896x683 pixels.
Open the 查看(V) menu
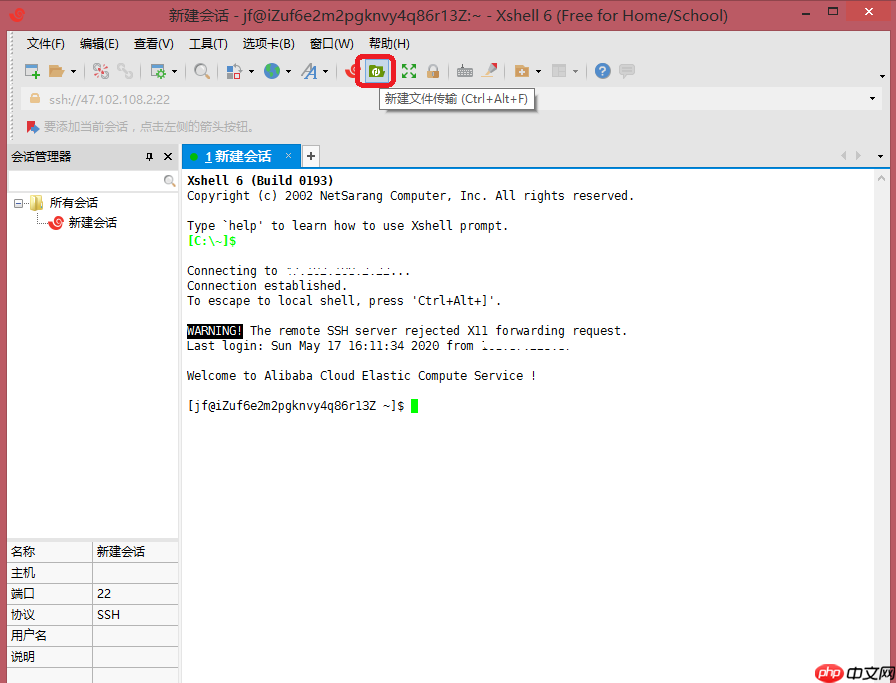[x=154, y=44]
